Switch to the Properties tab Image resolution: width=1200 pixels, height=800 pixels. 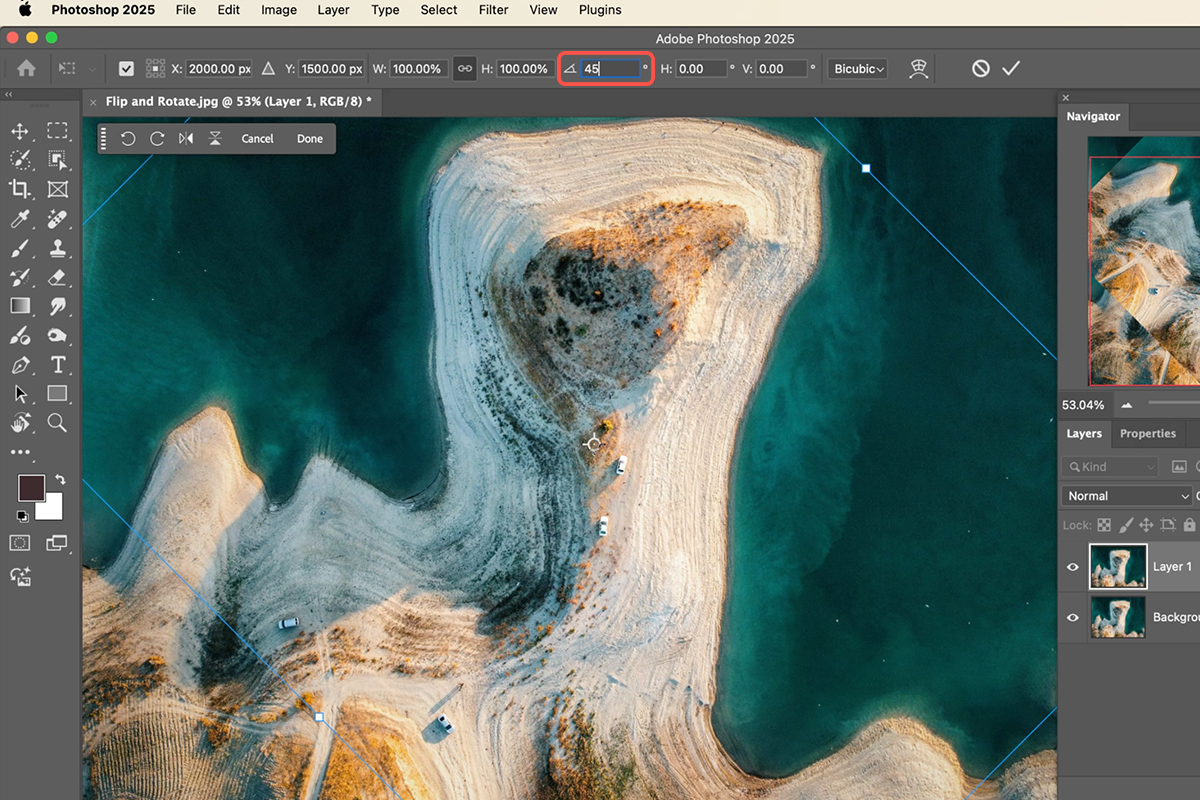(1148, 433)
